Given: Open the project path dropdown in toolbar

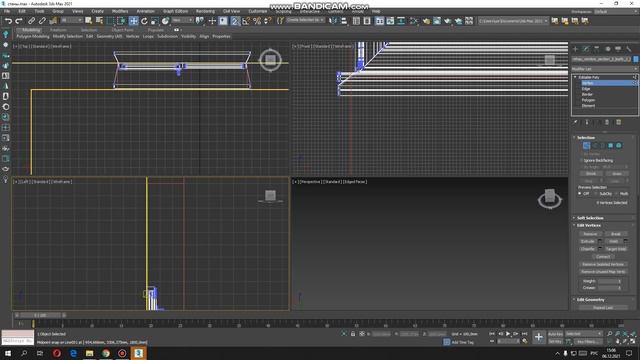Looking at the screenshot, I should pos(513,20).
